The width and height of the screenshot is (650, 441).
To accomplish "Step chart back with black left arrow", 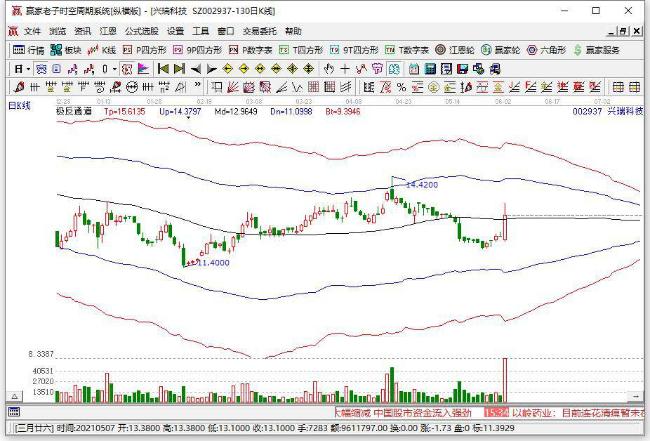I will (196, 69).
